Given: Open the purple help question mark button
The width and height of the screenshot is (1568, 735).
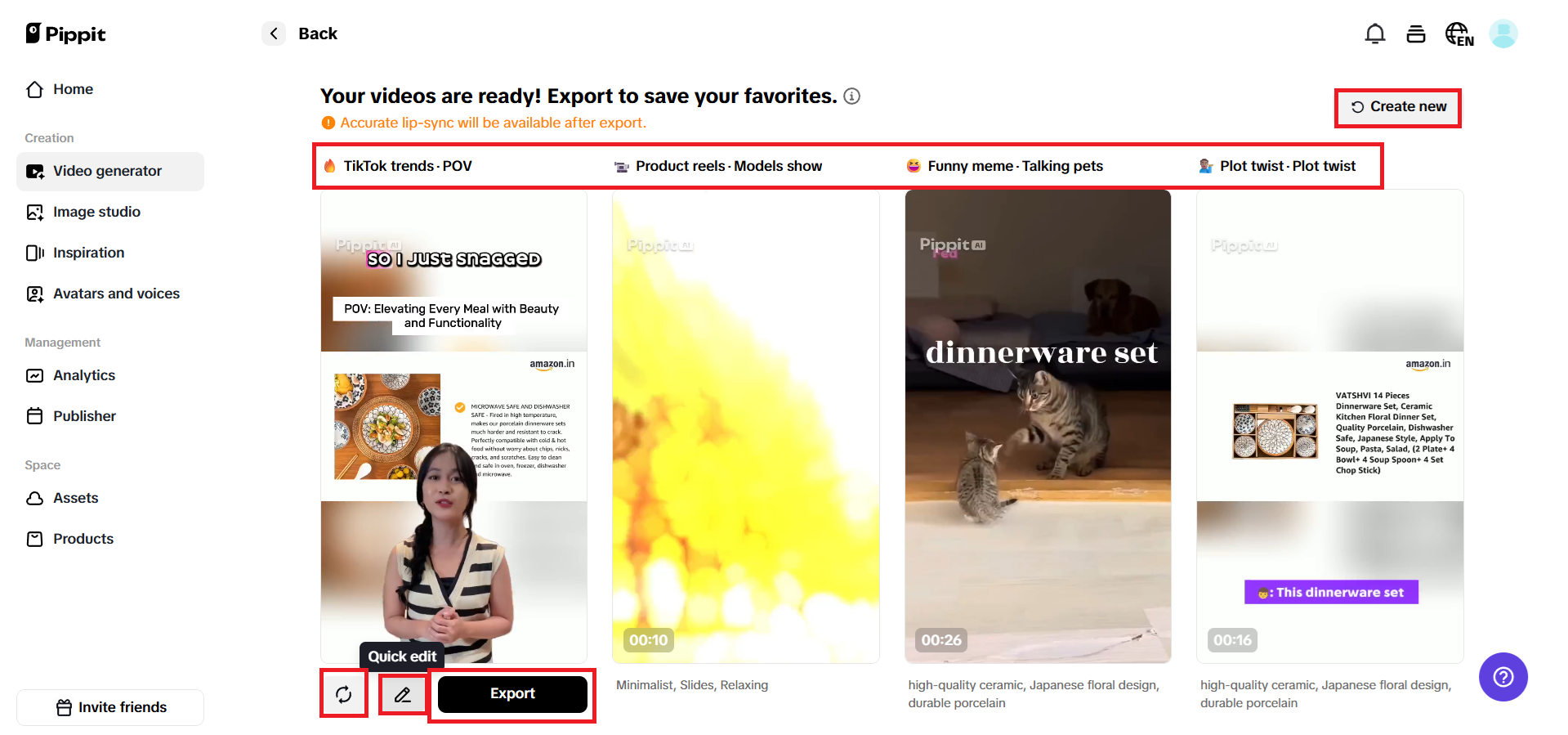Looking at the screenshot, I should [x=1503, y=677].
